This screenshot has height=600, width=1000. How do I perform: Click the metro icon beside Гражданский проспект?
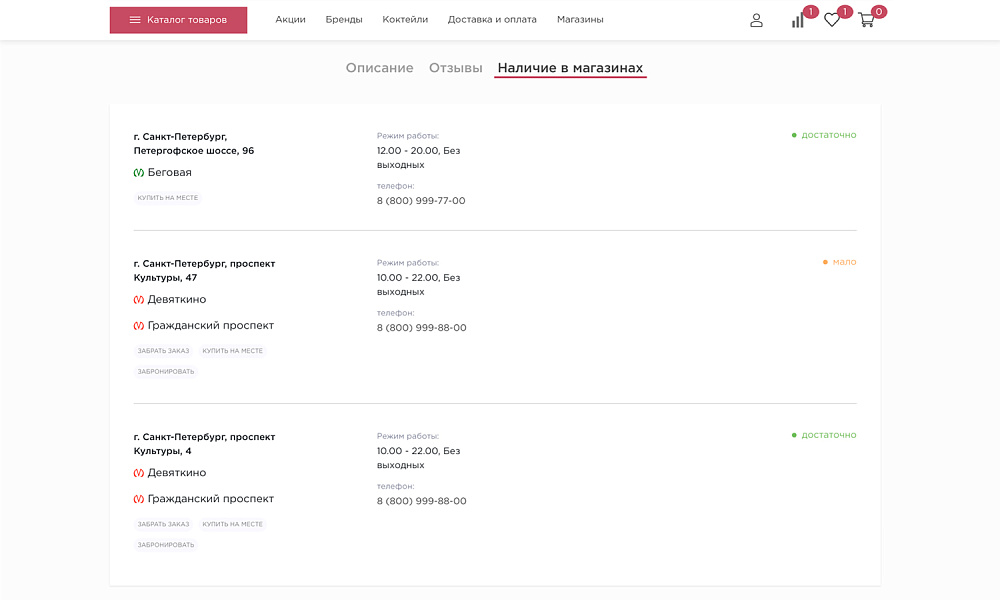137,325
